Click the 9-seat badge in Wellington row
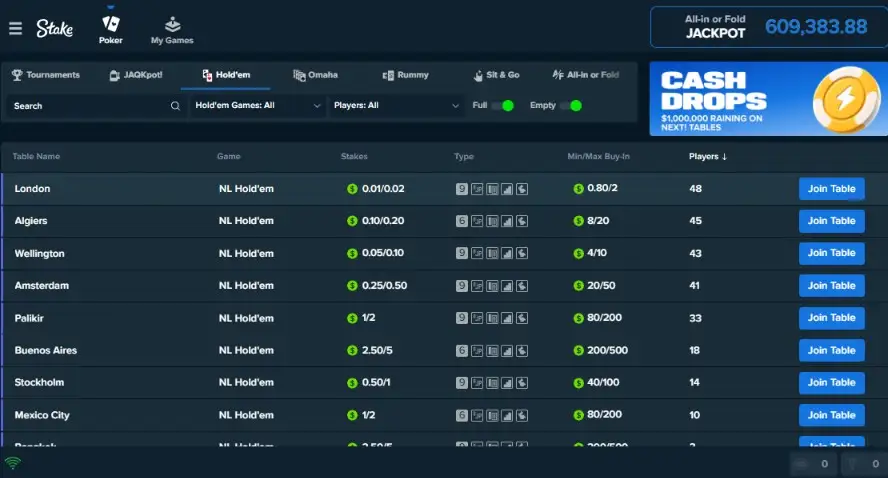 [x=462, y=253]
